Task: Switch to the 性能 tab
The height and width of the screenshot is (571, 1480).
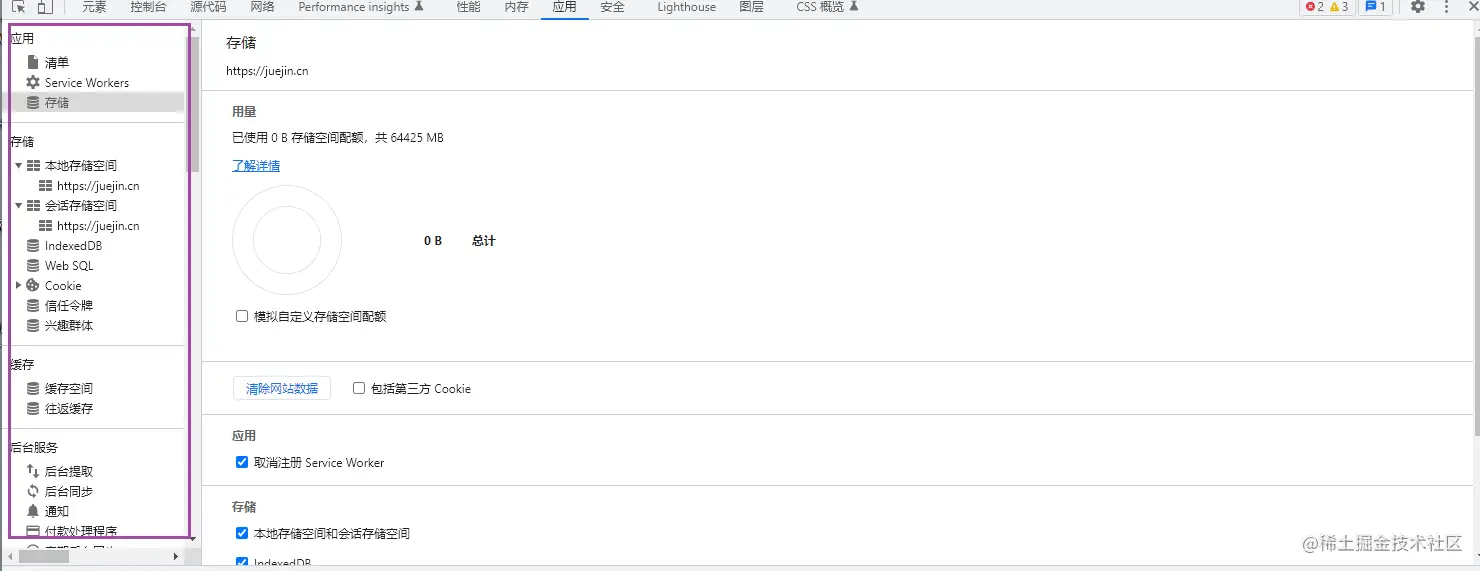Action: pyautogui.click(x=468, y=7)
